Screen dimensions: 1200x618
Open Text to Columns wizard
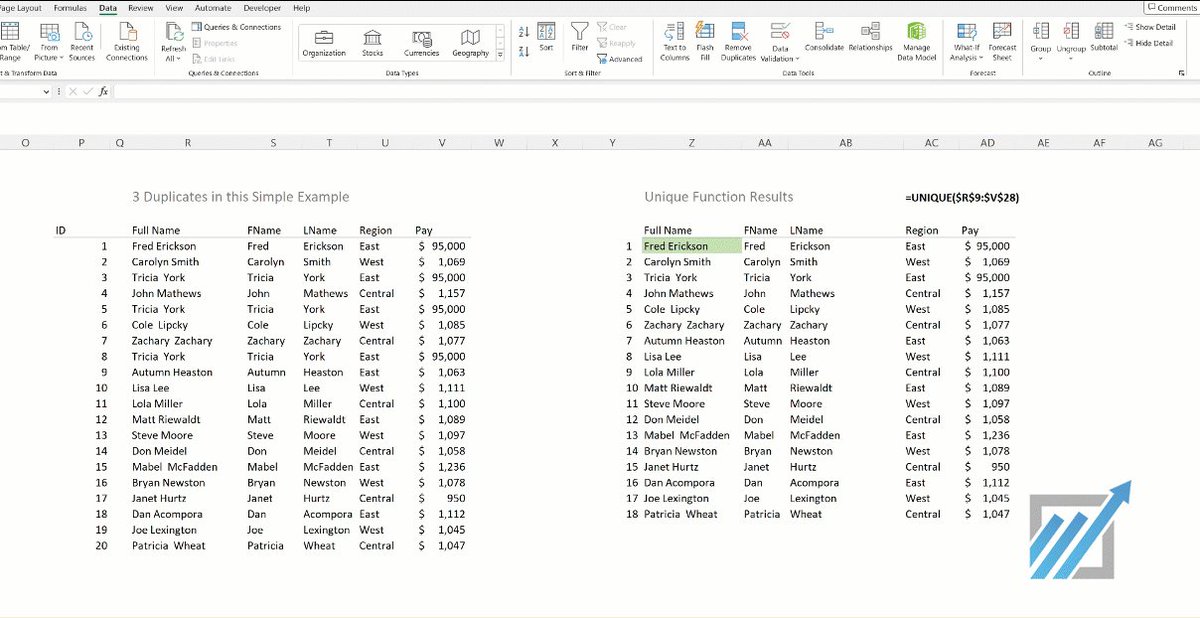coord(675,42)
